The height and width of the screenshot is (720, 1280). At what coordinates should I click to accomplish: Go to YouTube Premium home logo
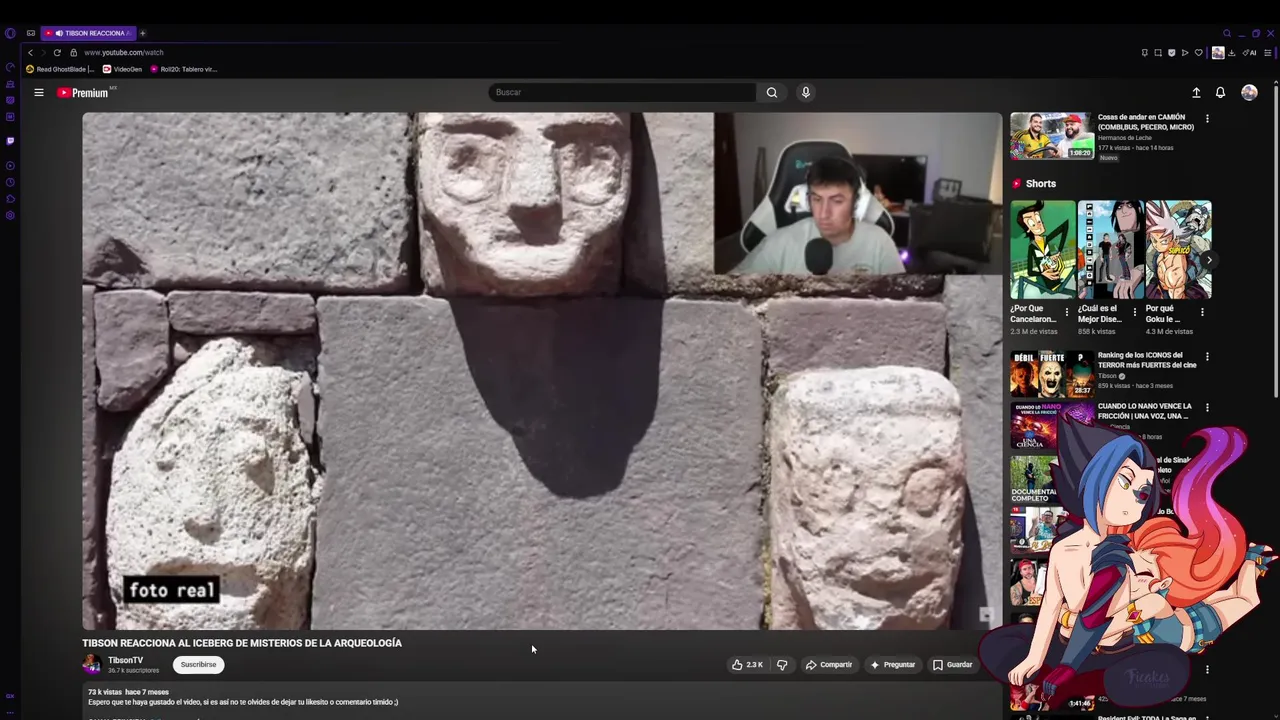click(83, 92)
